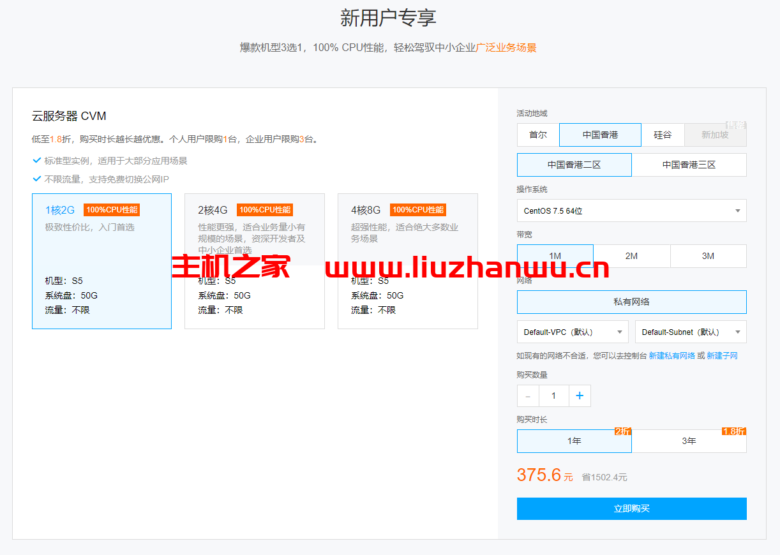Click the 375.6元 price text
Screen dimensions: 780x555
545,475
